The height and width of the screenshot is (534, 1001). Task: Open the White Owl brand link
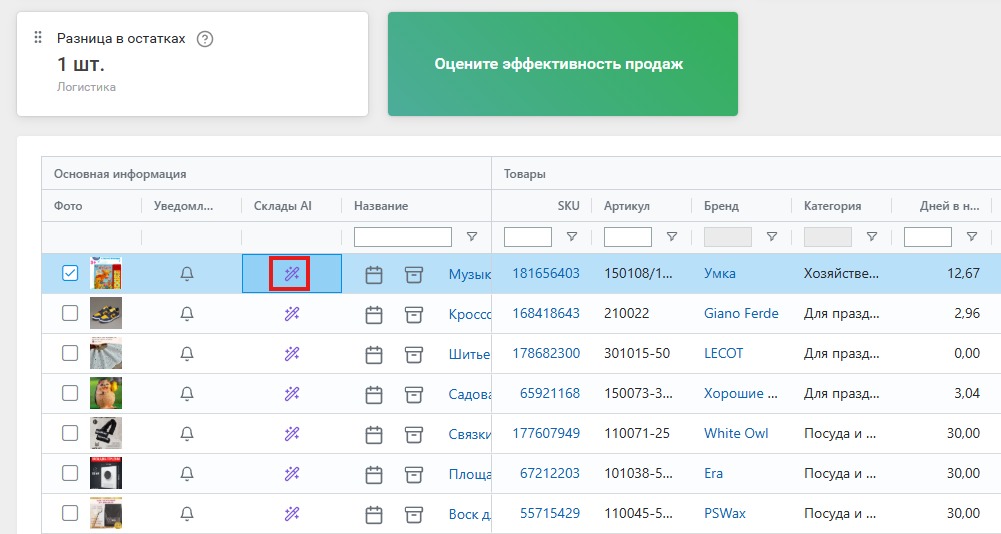coord(736,433)
